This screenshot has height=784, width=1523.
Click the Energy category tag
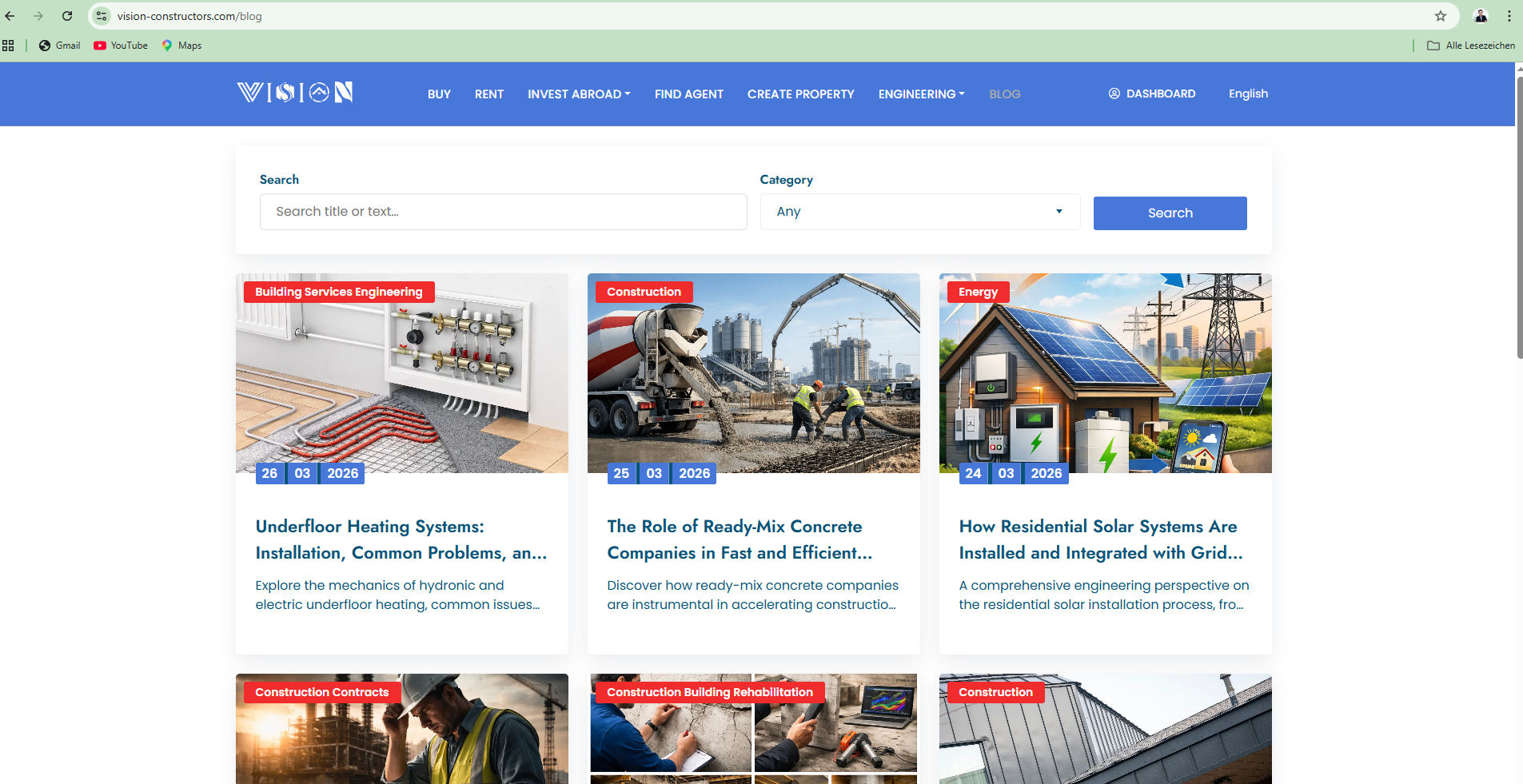(x=978, y=292)
